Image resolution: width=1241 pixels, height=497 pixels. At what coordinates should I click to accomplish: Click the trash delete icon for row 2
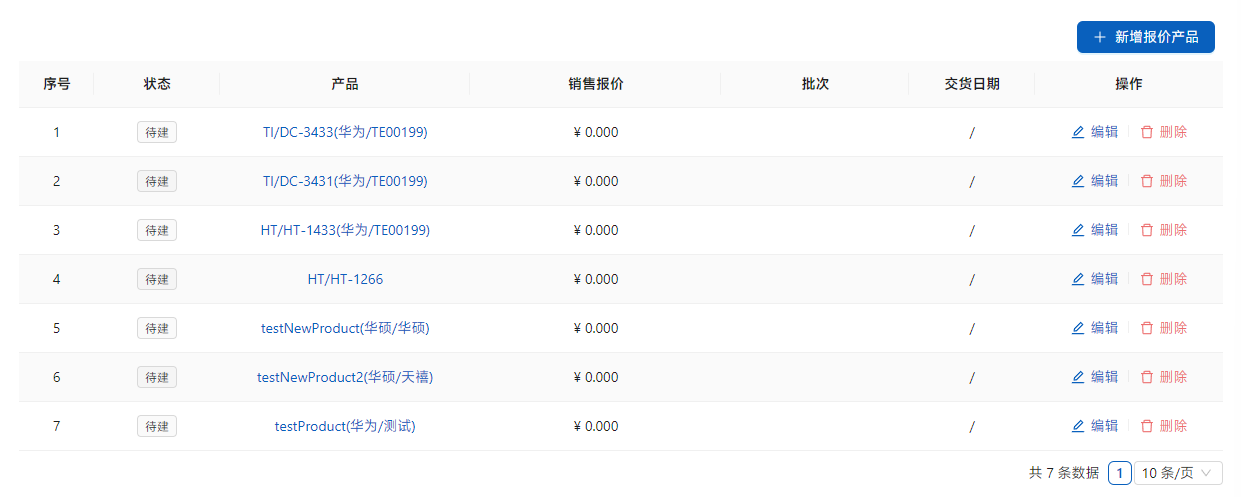point(1147,181)
